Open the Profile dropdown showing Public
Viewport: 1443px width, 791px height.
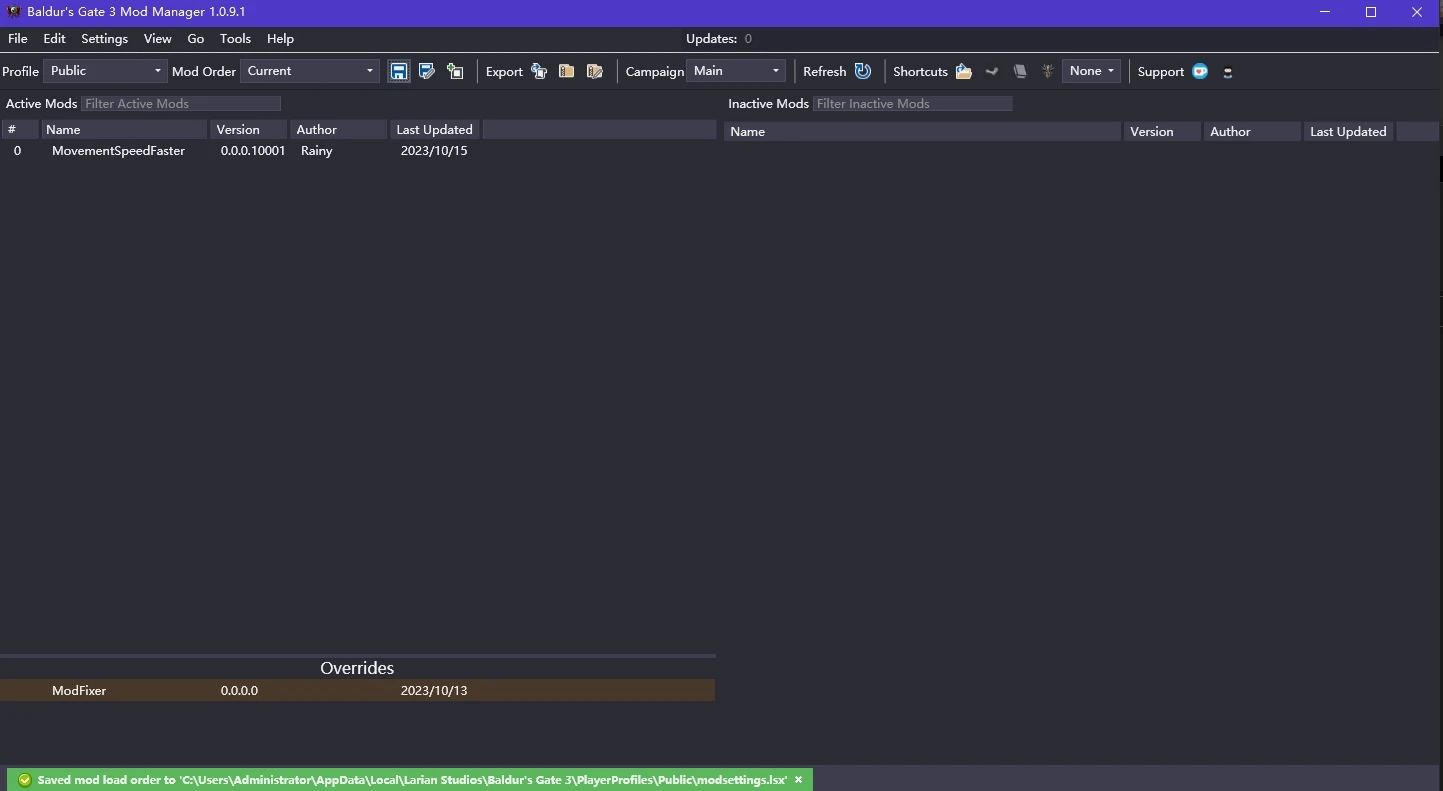(105, 71)
